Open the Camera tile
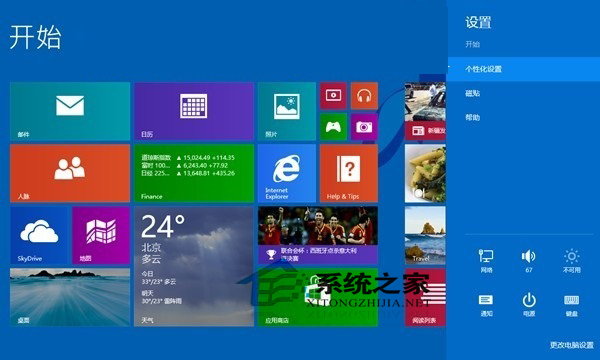The width and height of the screenshot is (600, 360). tap(364, 127)
